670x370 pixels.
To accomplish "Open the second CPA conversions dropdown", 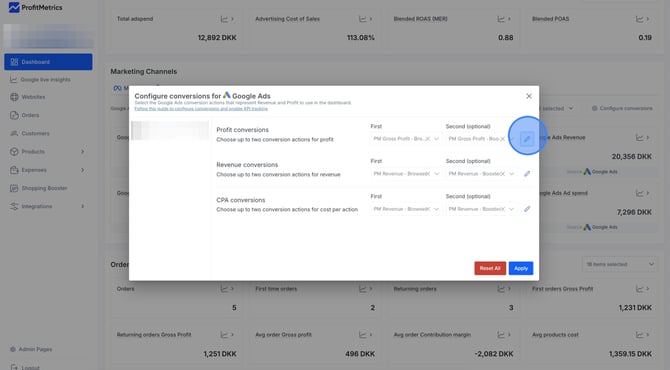I will click(481, 209).
